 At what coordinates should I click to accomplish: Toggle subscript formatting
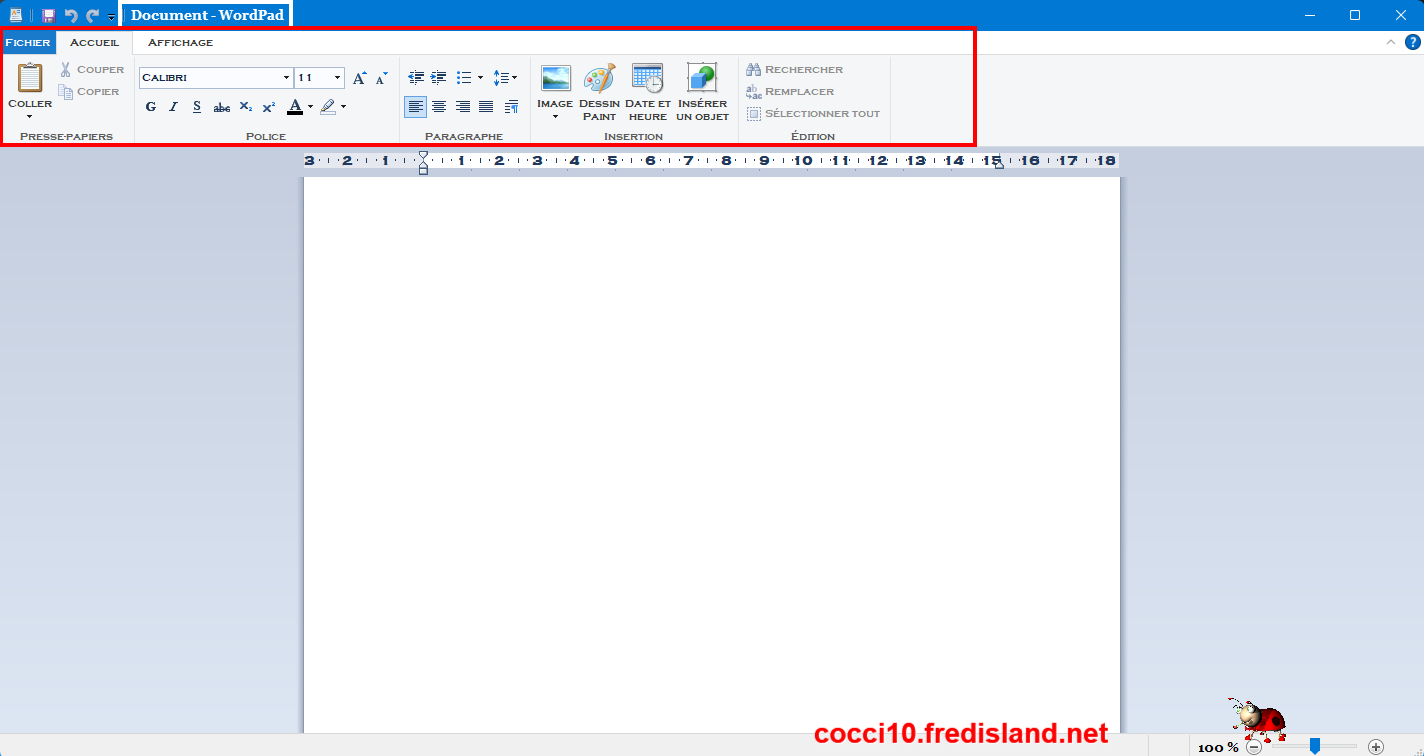[x=246, y=107]
